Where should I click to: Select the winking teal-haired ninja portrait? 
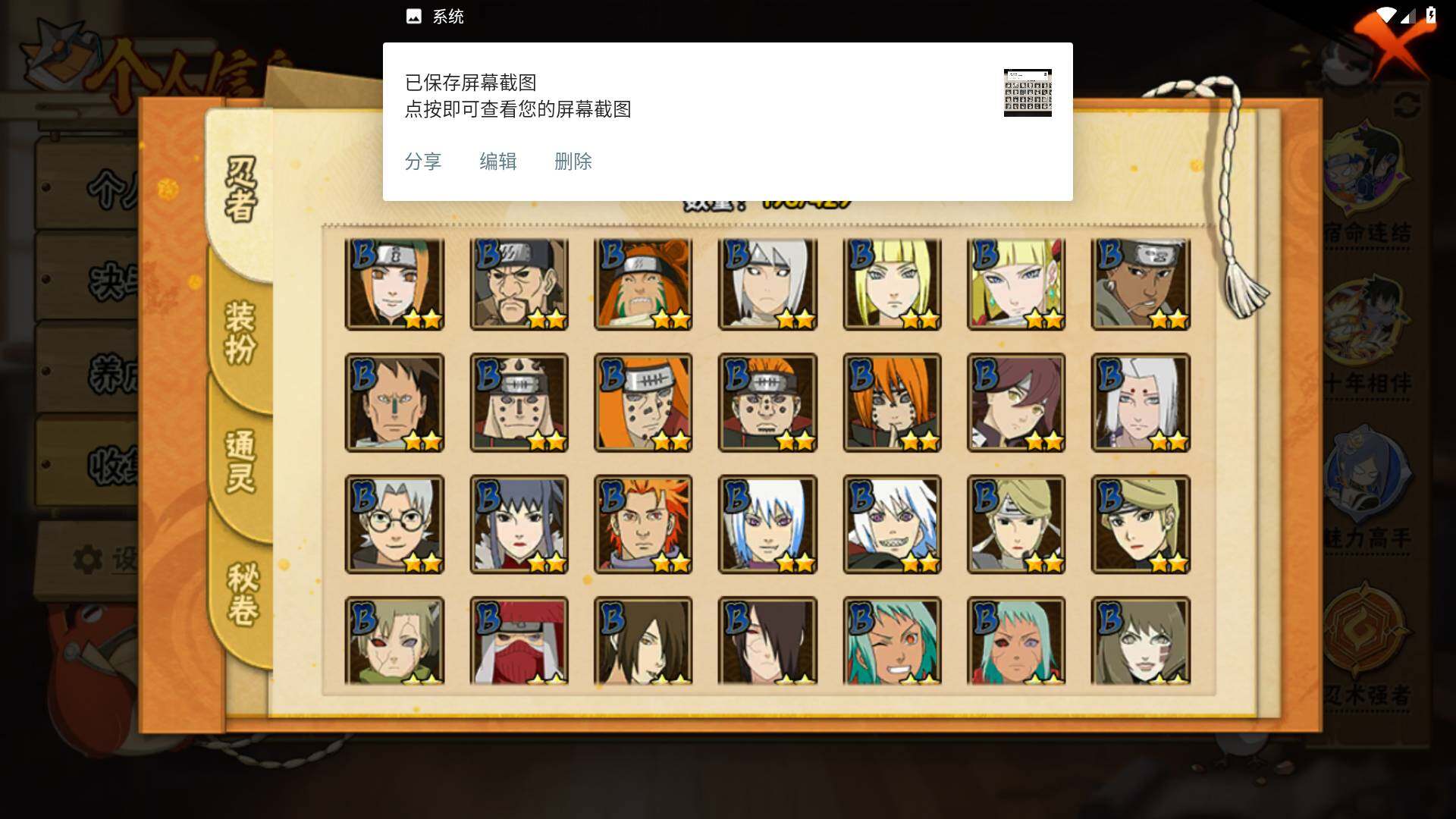coord(892,641)
